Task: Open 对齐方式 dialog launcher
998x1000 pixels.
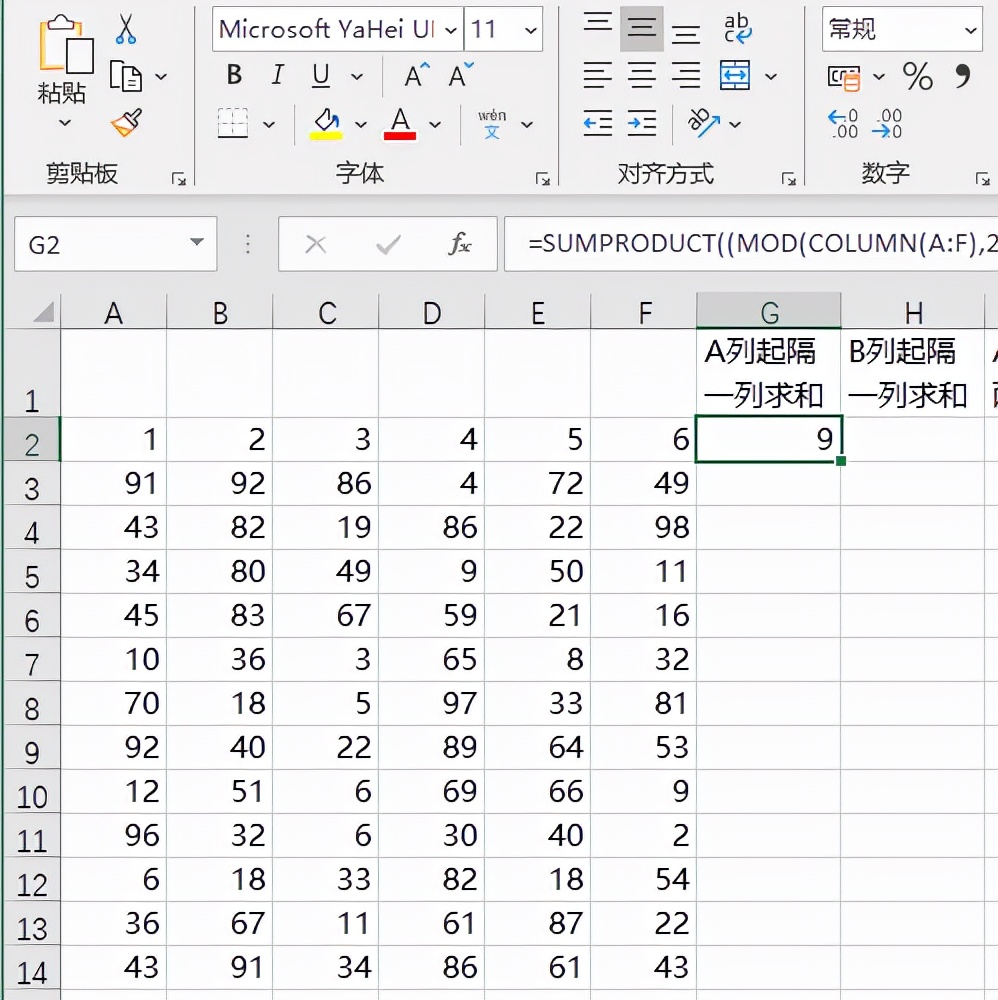Action: [x=789, y=179]
